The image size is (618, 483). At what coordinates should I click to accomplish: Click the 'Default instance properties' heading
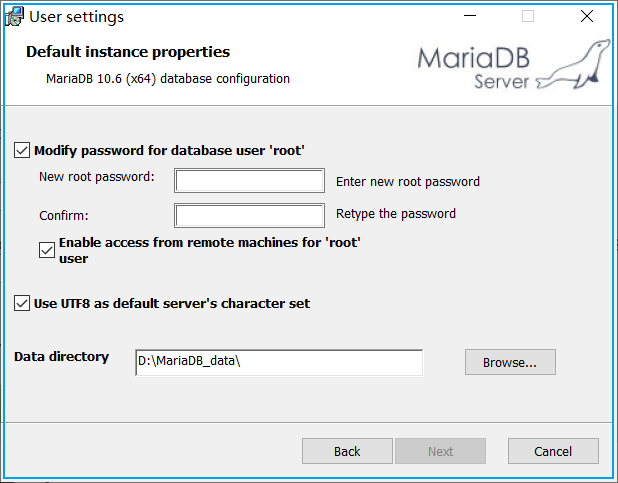[x=128, y=52]
